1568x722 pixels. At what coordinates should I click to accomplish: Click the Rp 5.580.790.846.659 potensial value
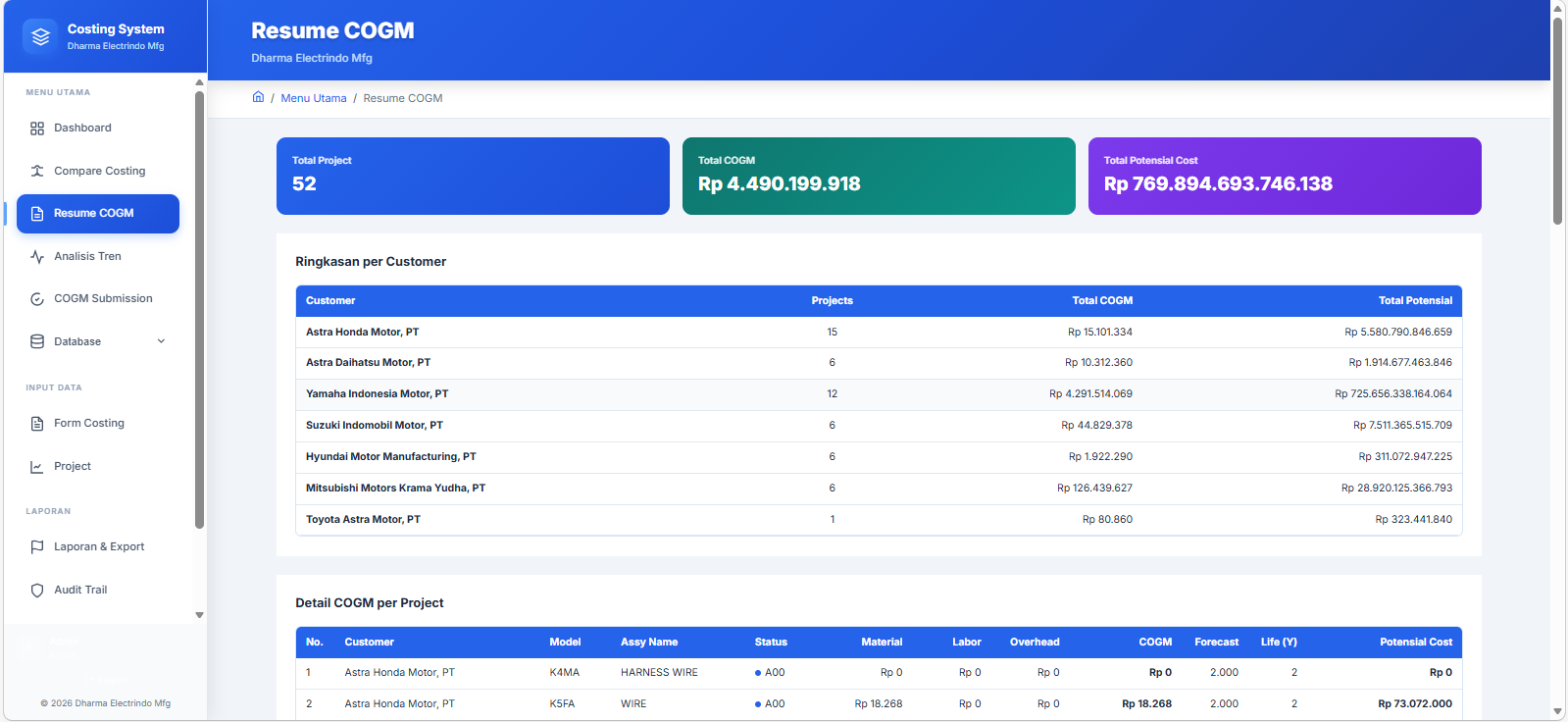(x=1398, y=333)
